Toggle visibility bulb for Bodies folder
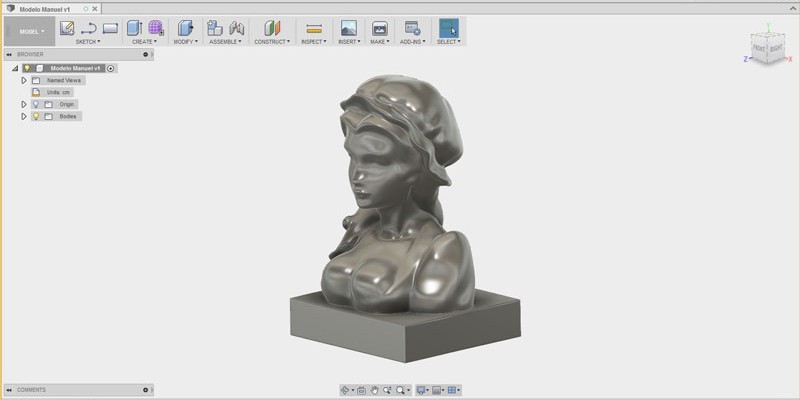This screenshot has height=400, width=800. [x=35, y=116]
